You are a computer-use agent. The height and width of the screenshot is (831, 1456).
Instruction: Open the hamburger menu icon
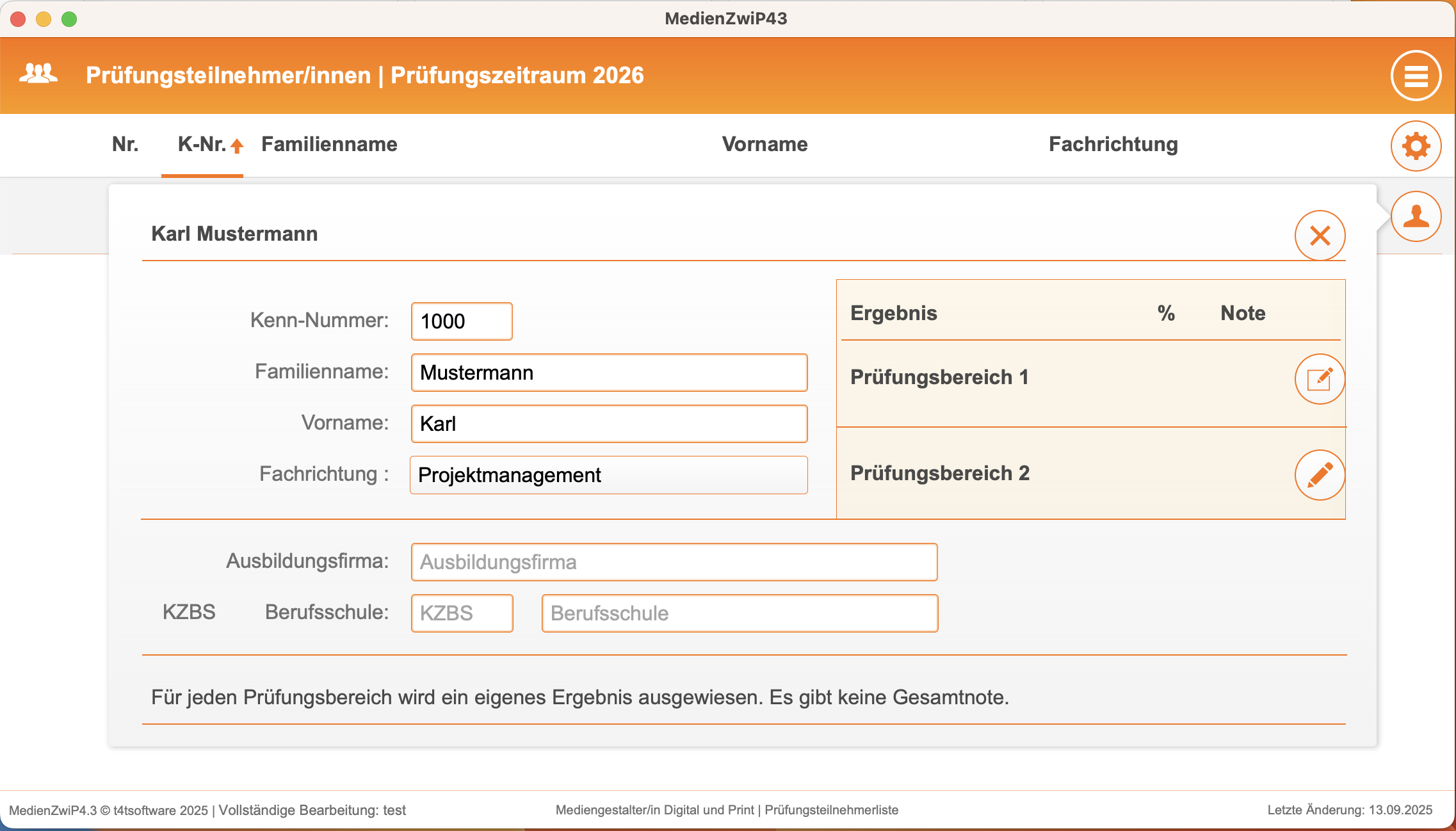point(1416,76)
